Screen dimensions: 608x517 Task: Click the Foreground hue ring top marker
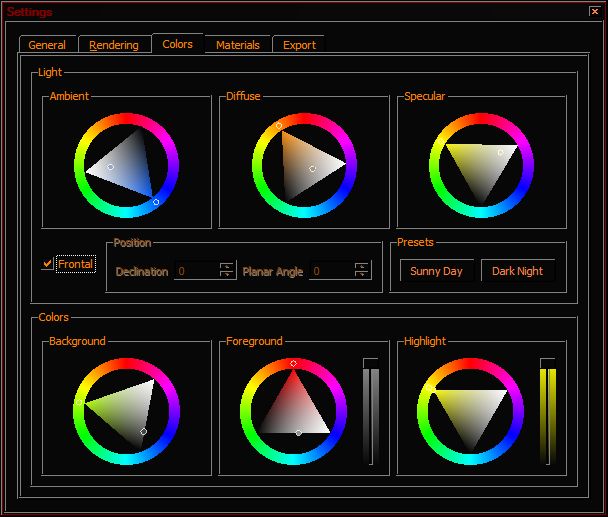click(x=294, y=363)
